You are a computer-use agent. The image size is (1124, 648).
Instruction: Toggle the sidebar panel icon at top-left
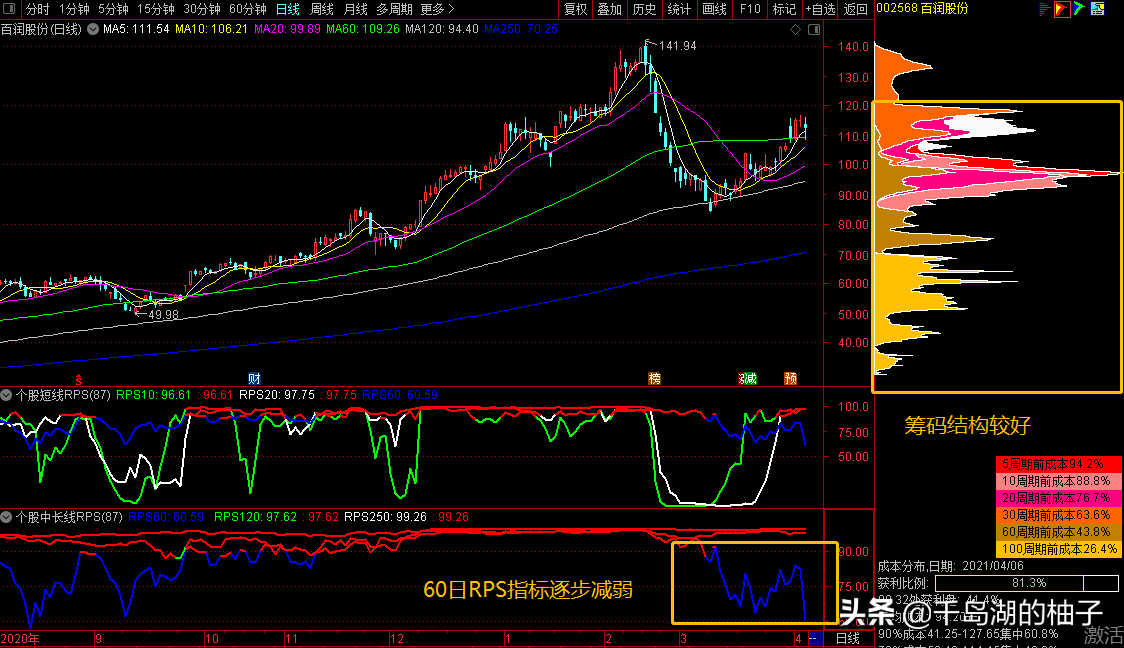[x=9, y=9]
